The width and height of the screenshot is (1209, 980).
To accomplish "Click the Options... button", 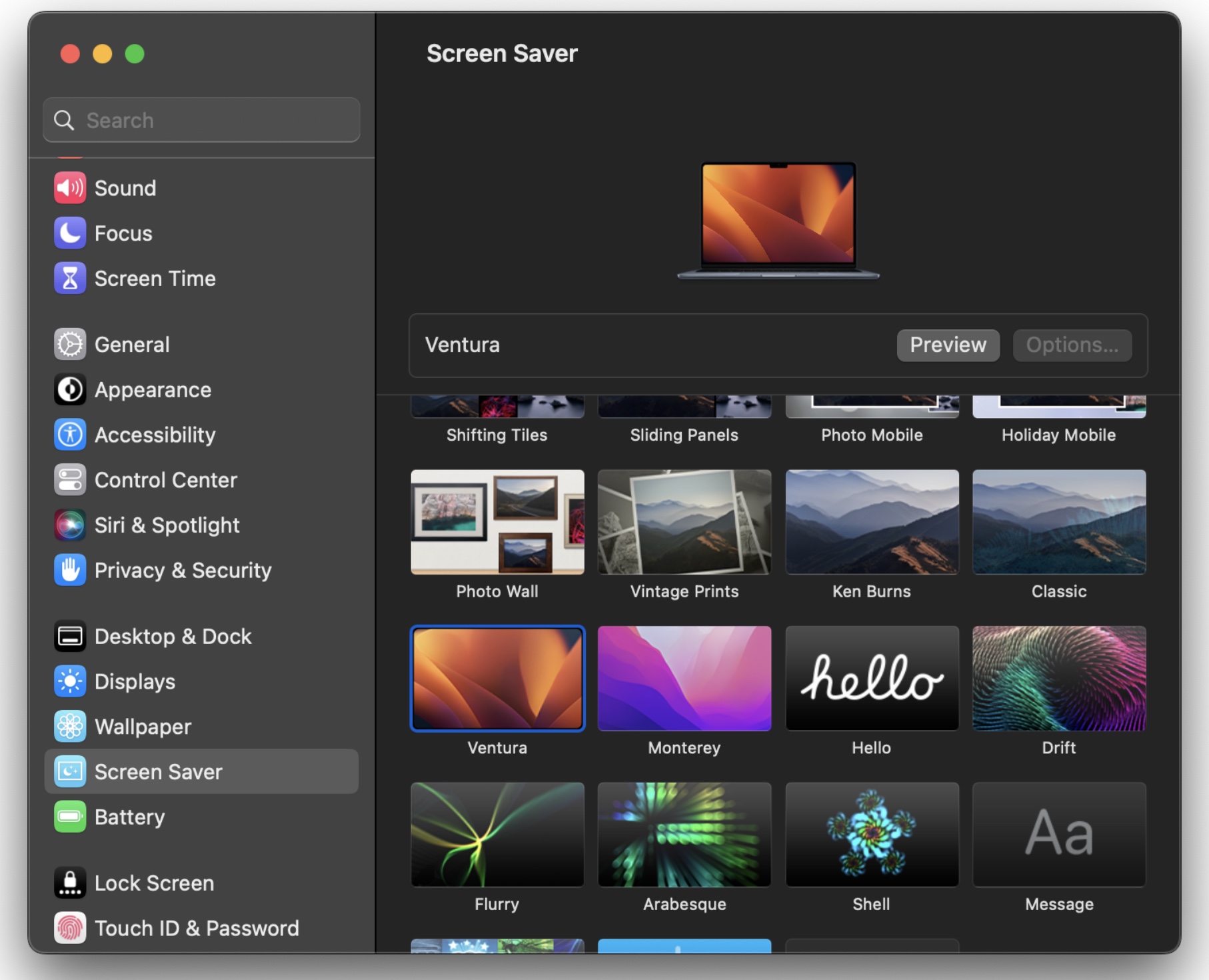I will point(1072,345).
